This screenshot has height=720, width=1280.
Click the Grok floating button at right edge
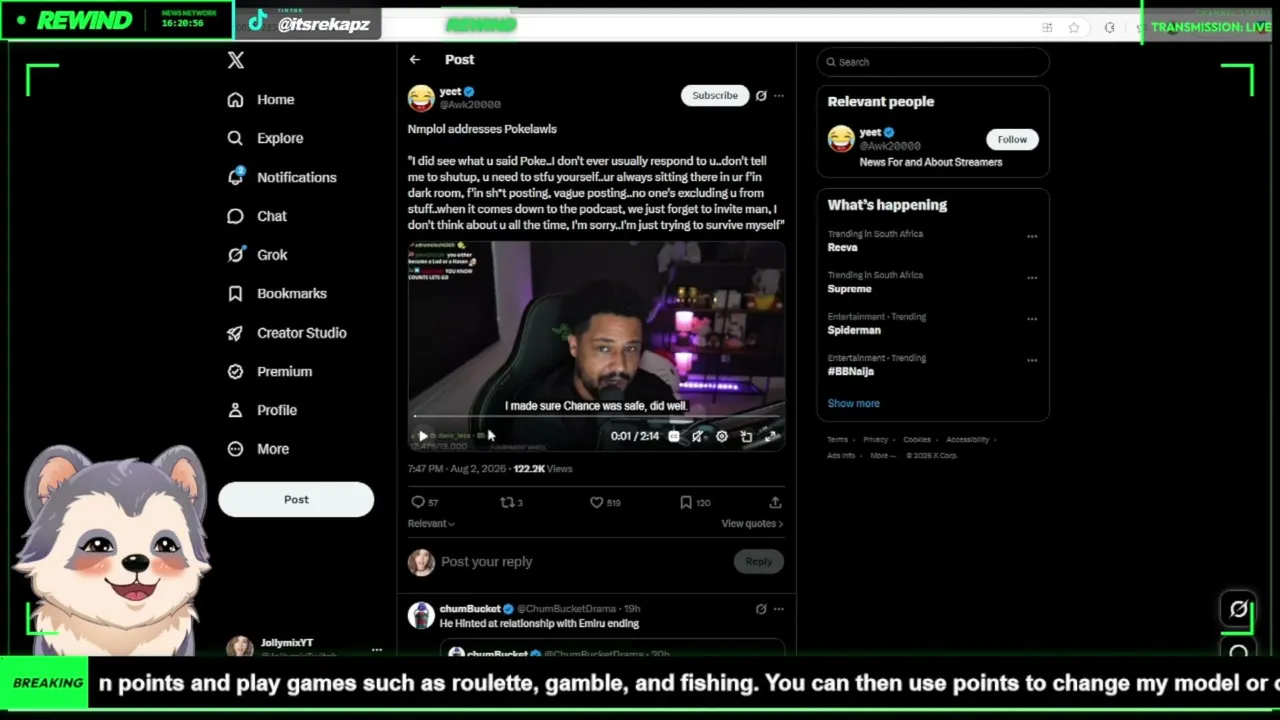(x=1239, y=610)
